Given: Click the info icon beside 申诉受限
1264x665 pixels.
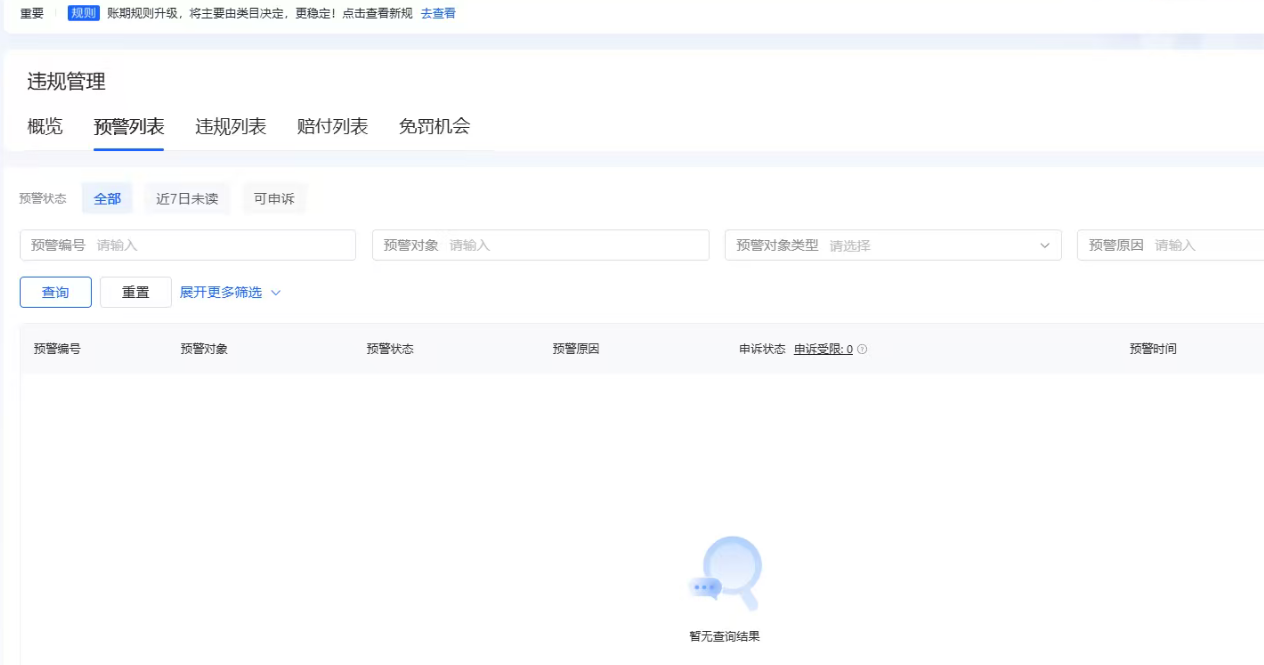Looking at the screenshot, I should [862, 349].
